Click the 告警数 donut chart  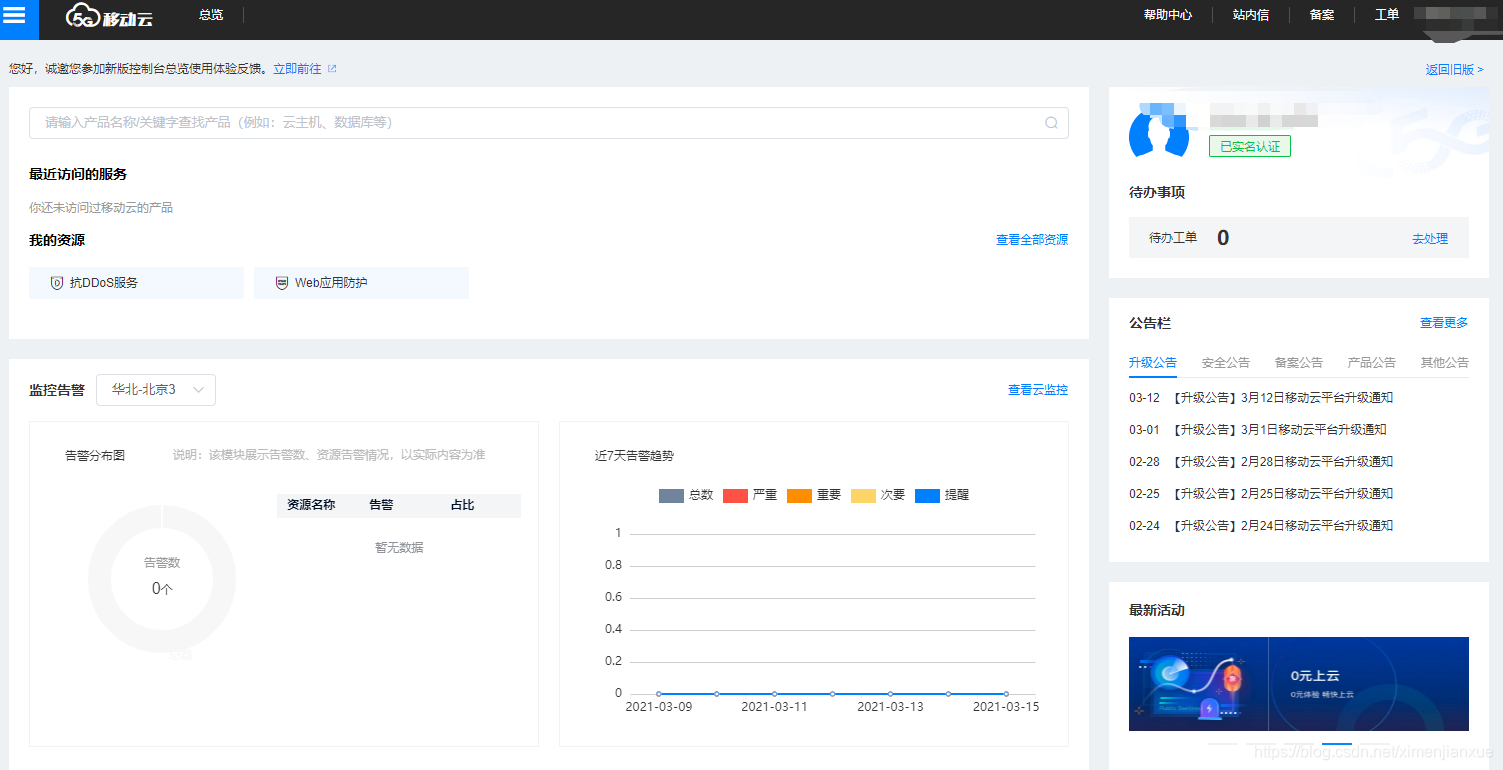[162, 578]
